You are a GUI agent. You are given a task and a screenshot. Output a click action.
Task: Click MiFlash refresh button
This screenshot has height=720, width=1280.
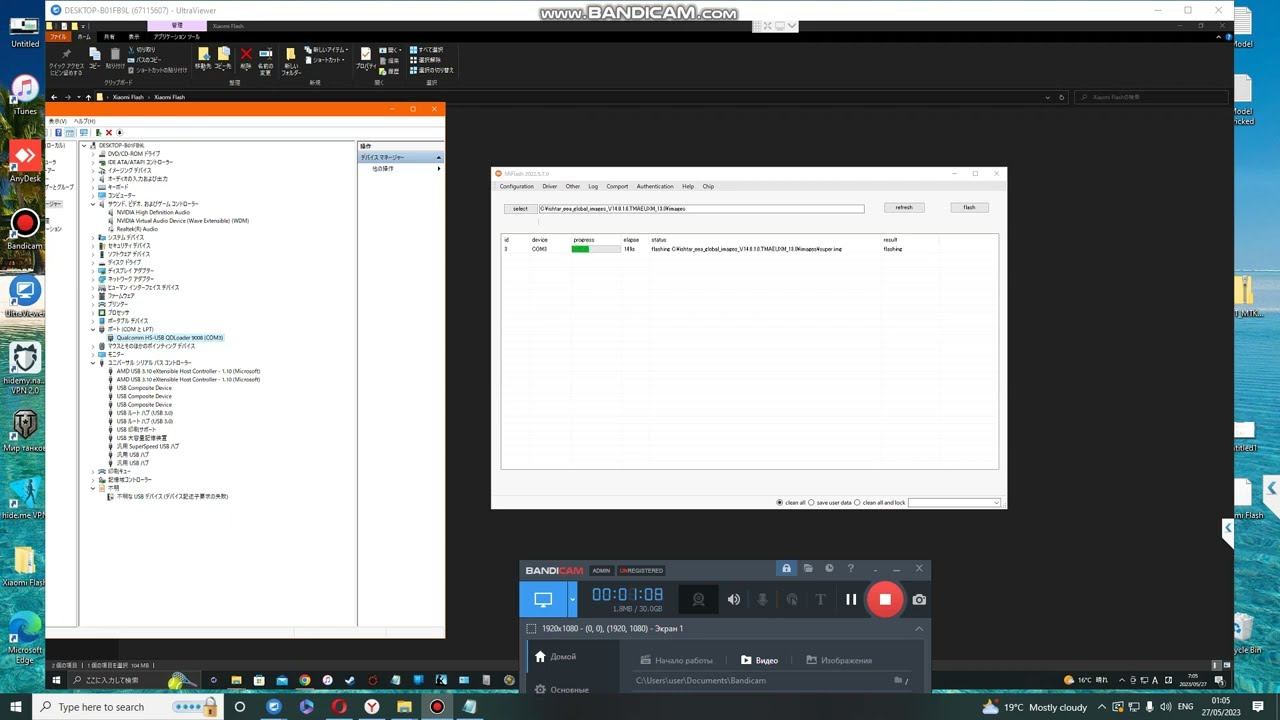click(x=904, y=208)
